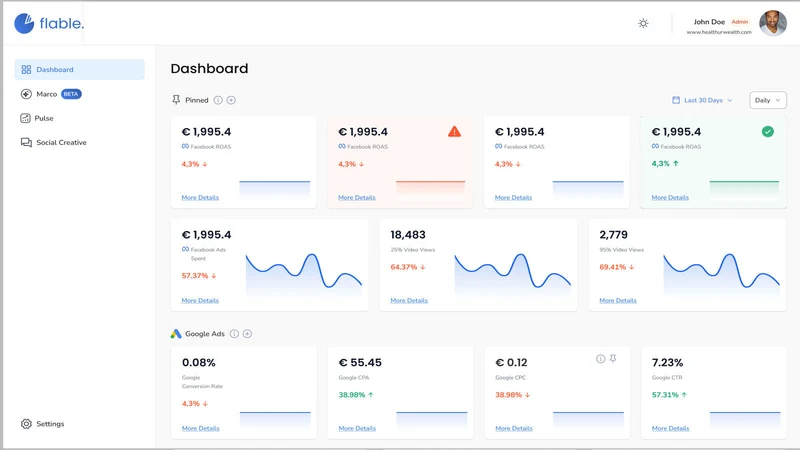Click Meta icon beside Facebook Ads Spent
Image resolution: width=800 pixels, height=450 pixels.
(185, 249)
